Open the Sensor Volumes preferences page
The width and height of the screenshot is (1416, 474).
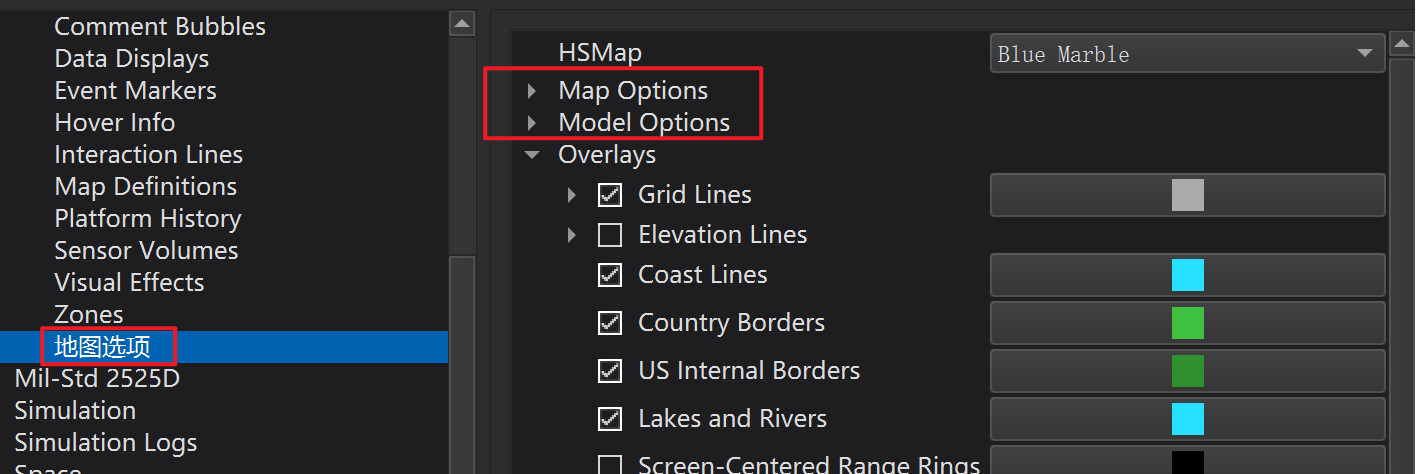coord(146,251)
